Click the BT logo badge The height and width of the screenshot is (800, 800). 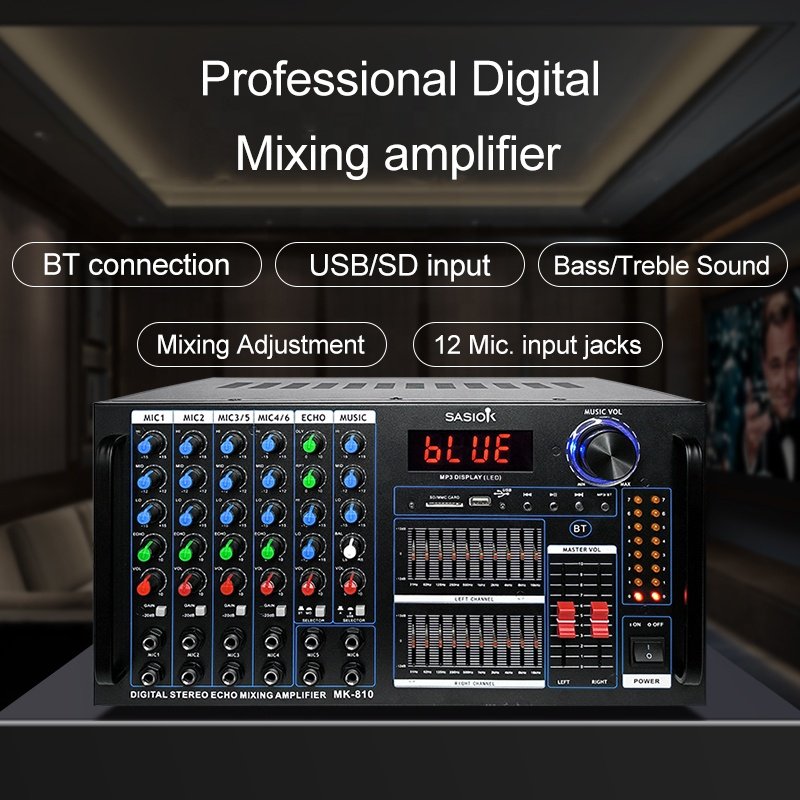point(580,529)
